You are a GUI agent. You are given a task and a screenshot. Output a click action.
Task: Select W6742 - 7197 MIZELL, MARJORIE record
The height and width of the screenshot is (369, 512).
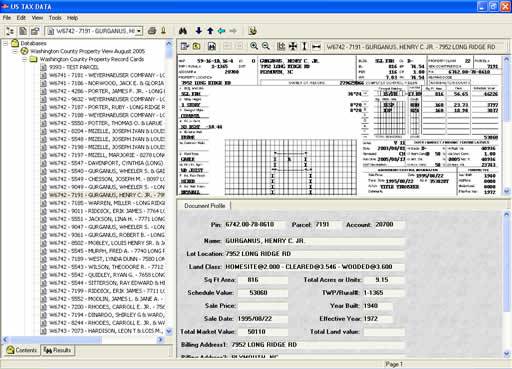(107, 155)
